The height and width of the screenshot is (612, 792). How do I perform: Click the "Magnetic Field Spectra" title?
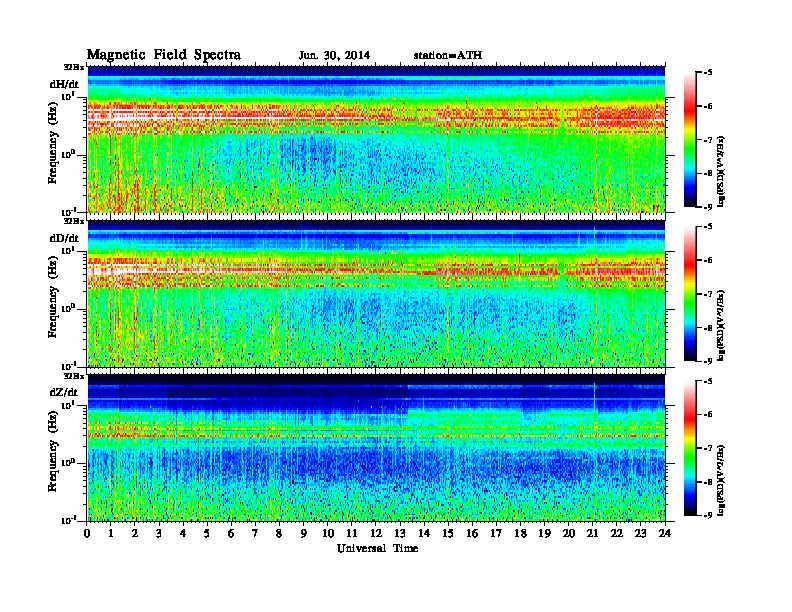point(164,55)
